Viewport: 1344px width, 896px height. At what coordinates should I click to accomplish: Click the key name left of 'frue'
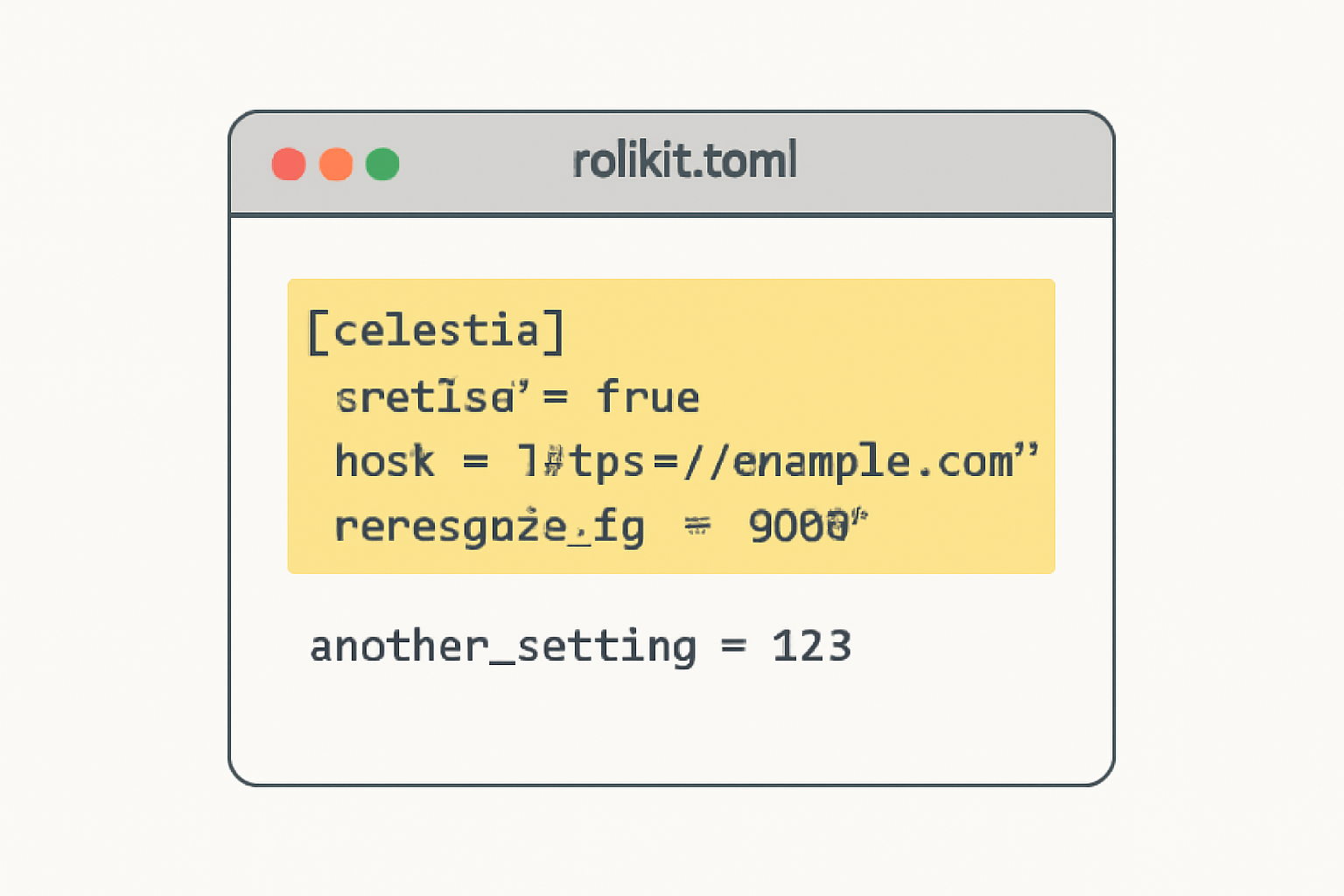point(432,397)
